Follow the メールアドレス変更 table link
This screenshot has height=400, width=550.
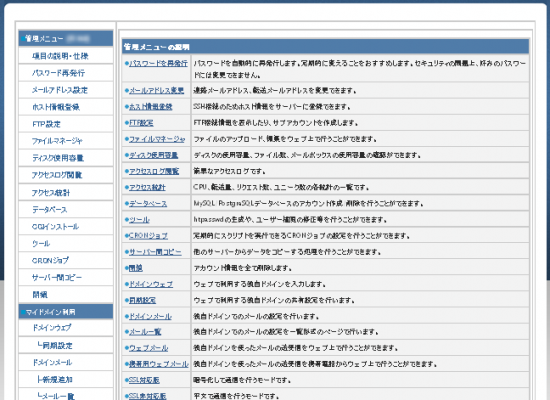coord(156,91)
